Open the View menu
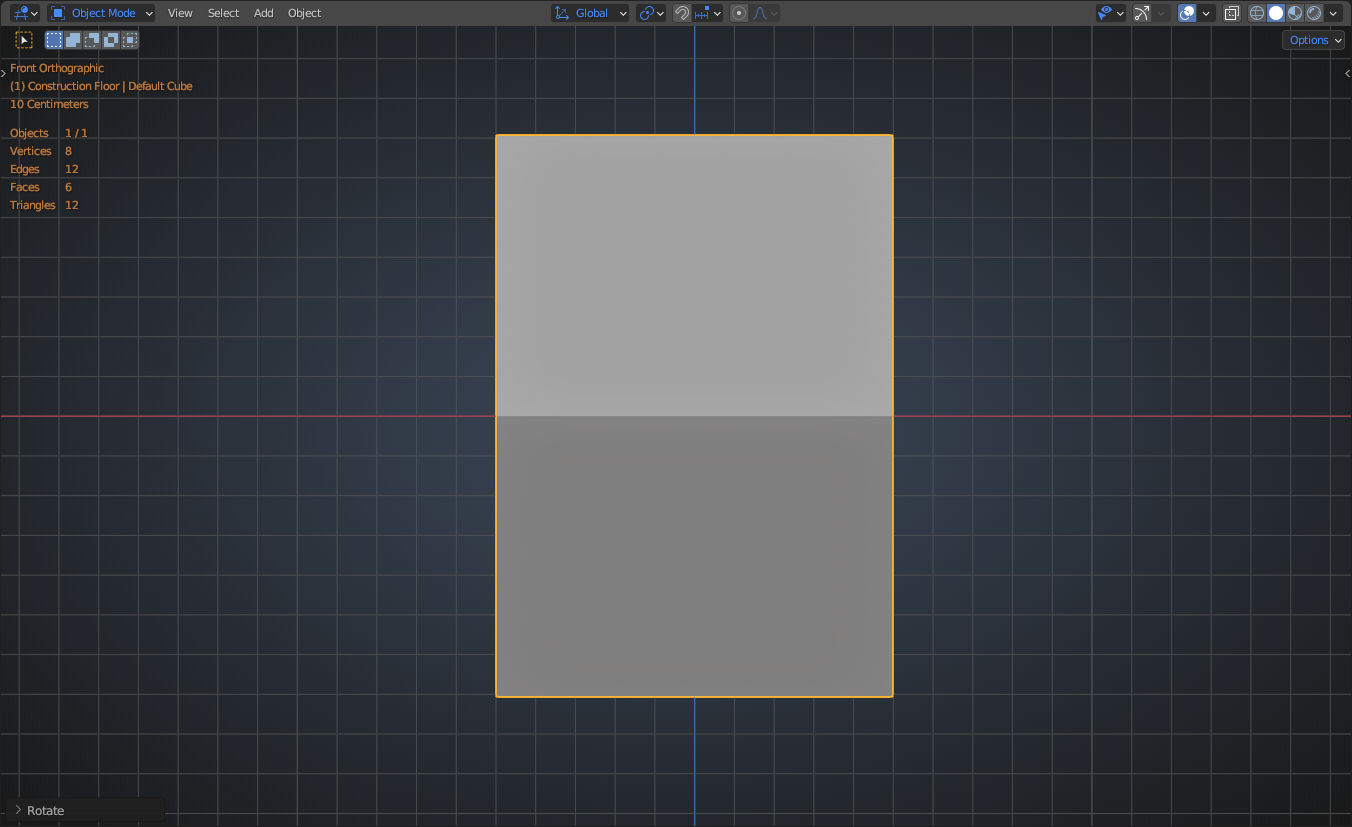This screenshot has height=827, width=1352. pyautogui.click(x=180, y=13)
